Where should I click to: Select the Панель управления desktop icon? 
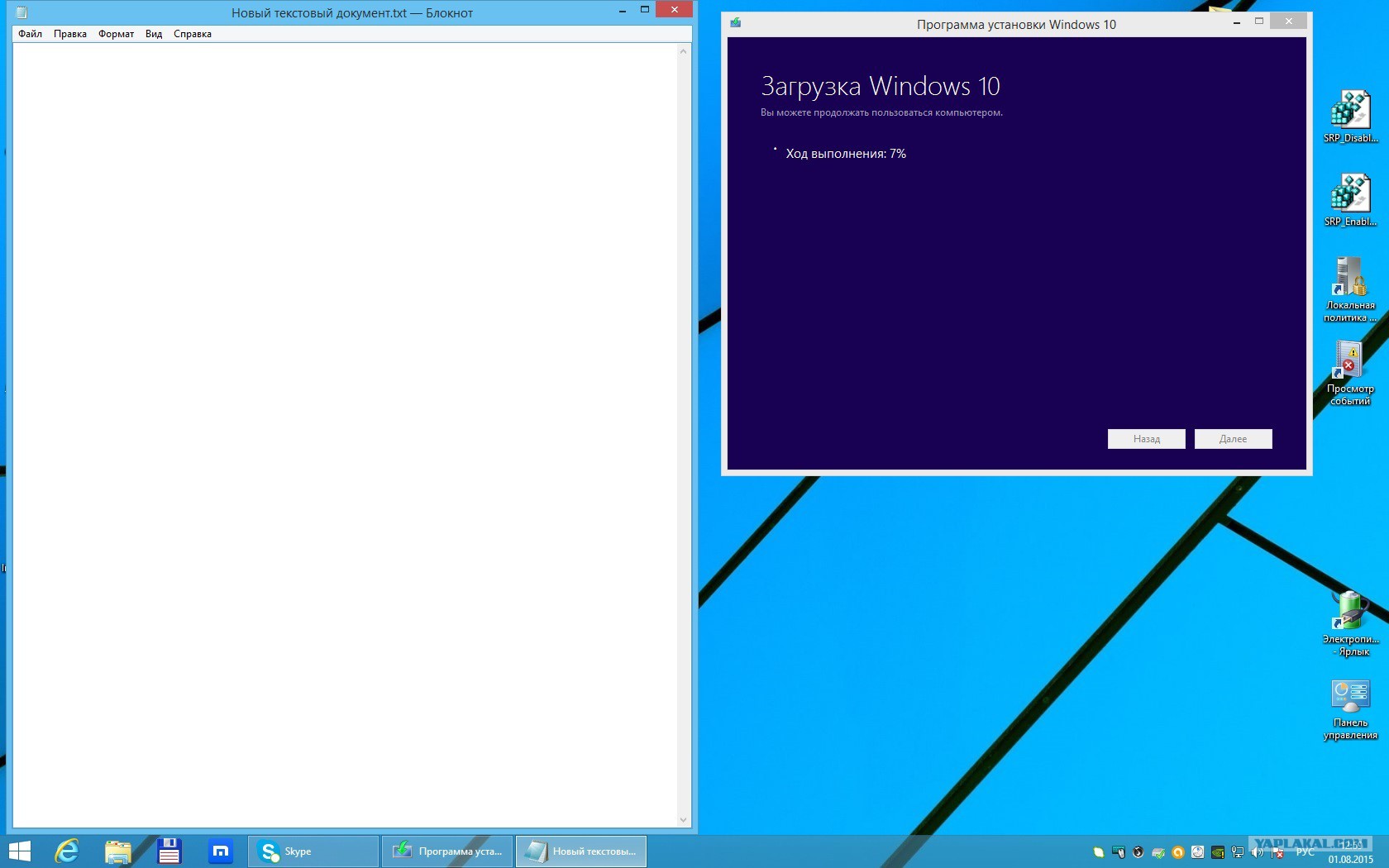point(1350,709)
